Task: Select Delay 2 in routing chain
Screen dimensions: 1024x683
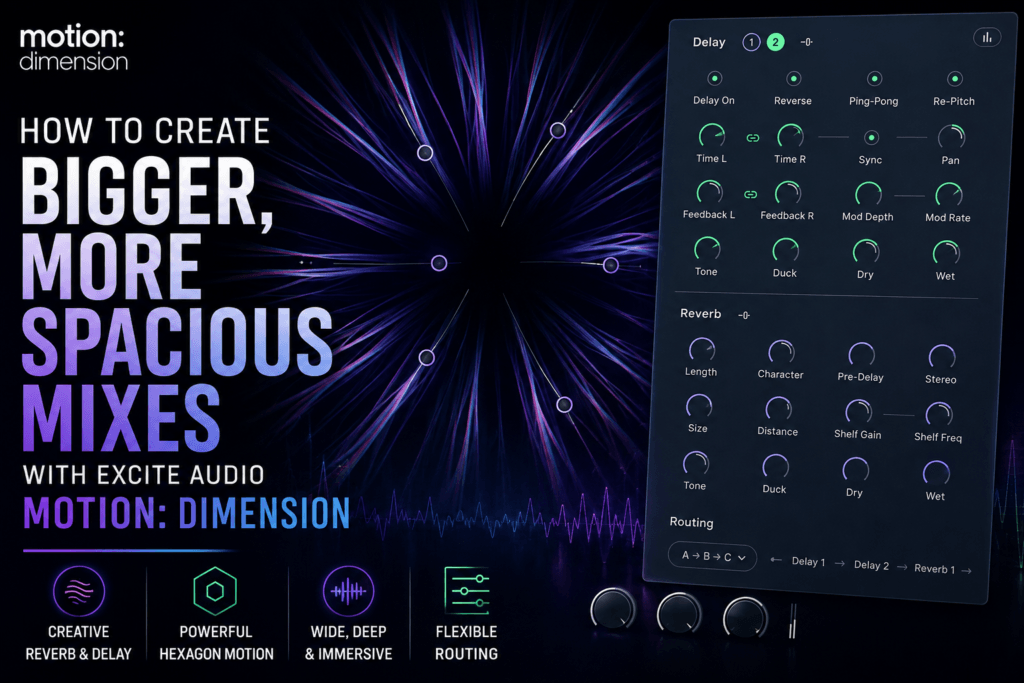Action: tap(871, 565)
